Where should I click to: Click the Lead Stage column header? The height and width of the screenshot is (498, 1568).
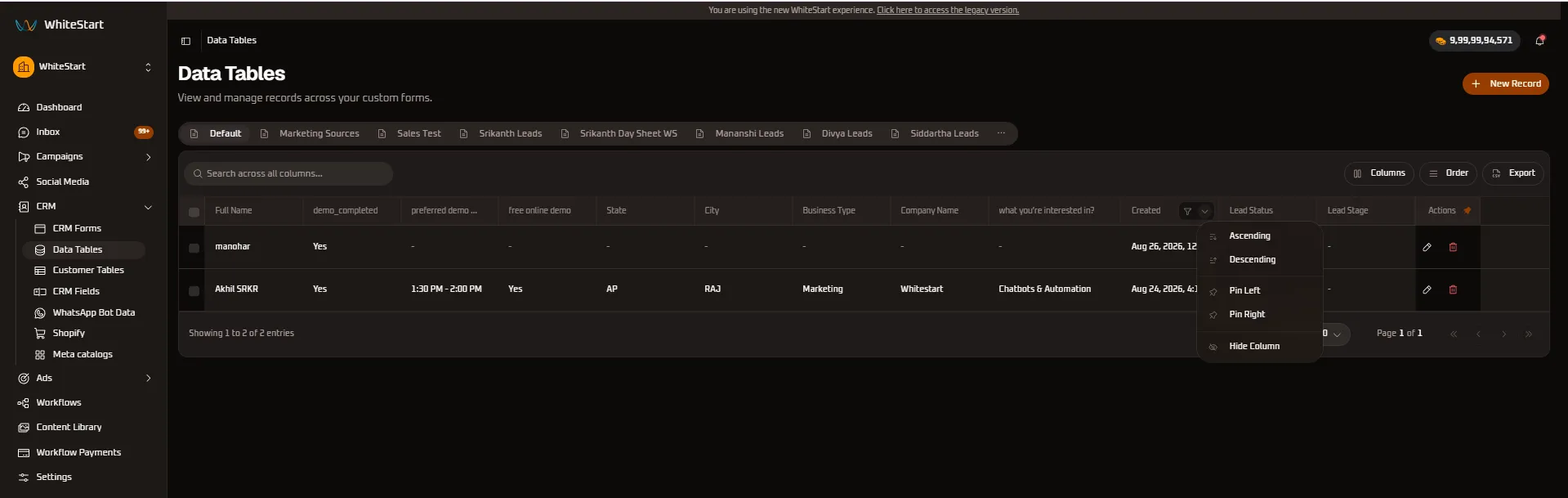coord(1347,211)
